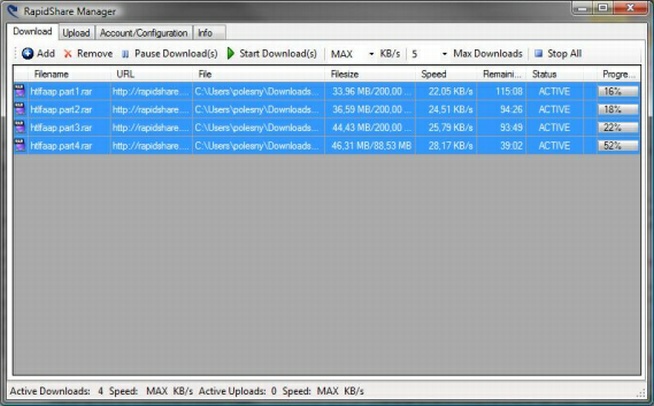The image size is (654, 406).
Task: Sort by the File column header
Action: [x=259, y=74]
